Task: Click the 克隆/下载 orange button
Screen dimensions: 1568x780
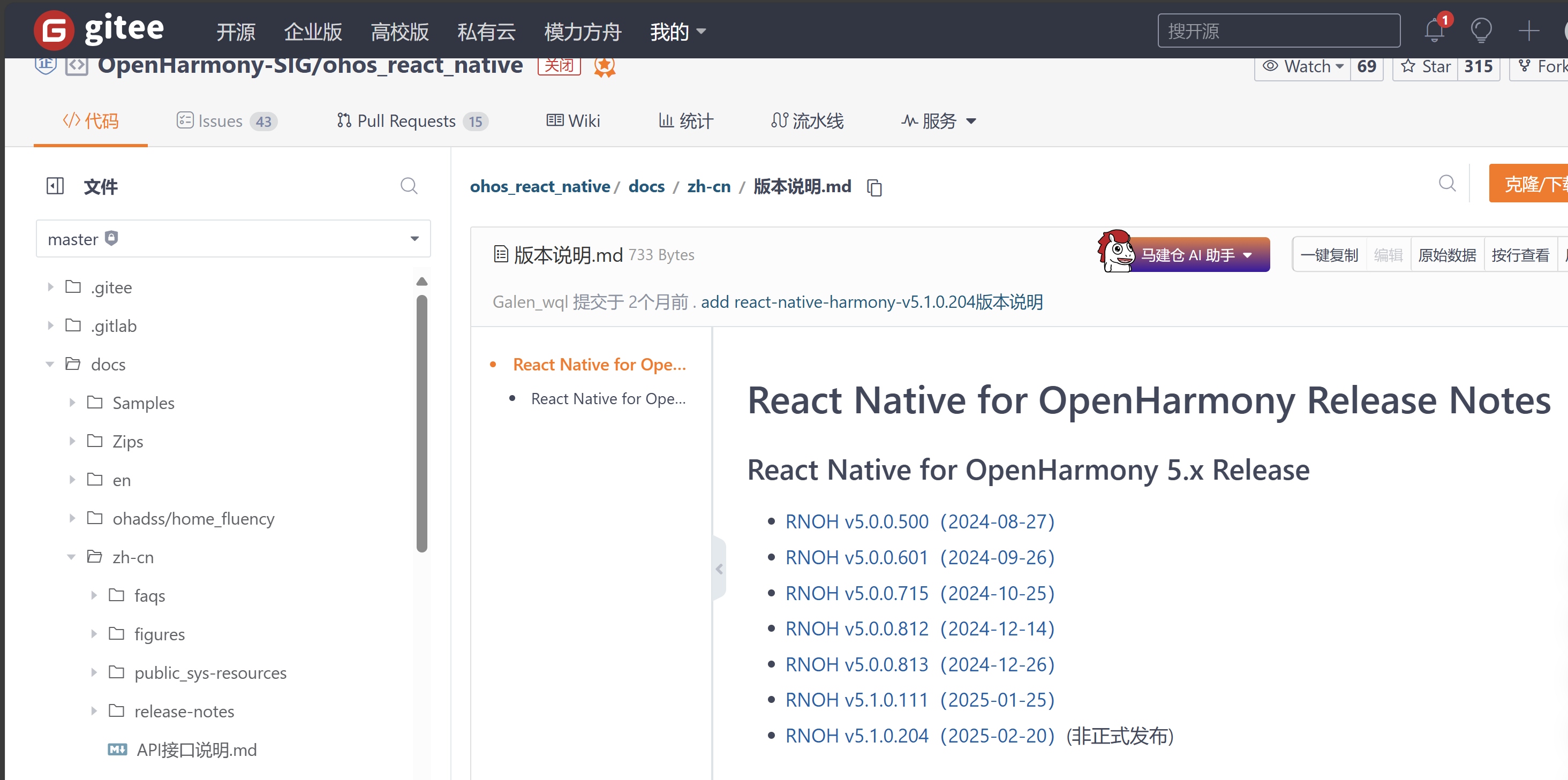Action: 1528,183
